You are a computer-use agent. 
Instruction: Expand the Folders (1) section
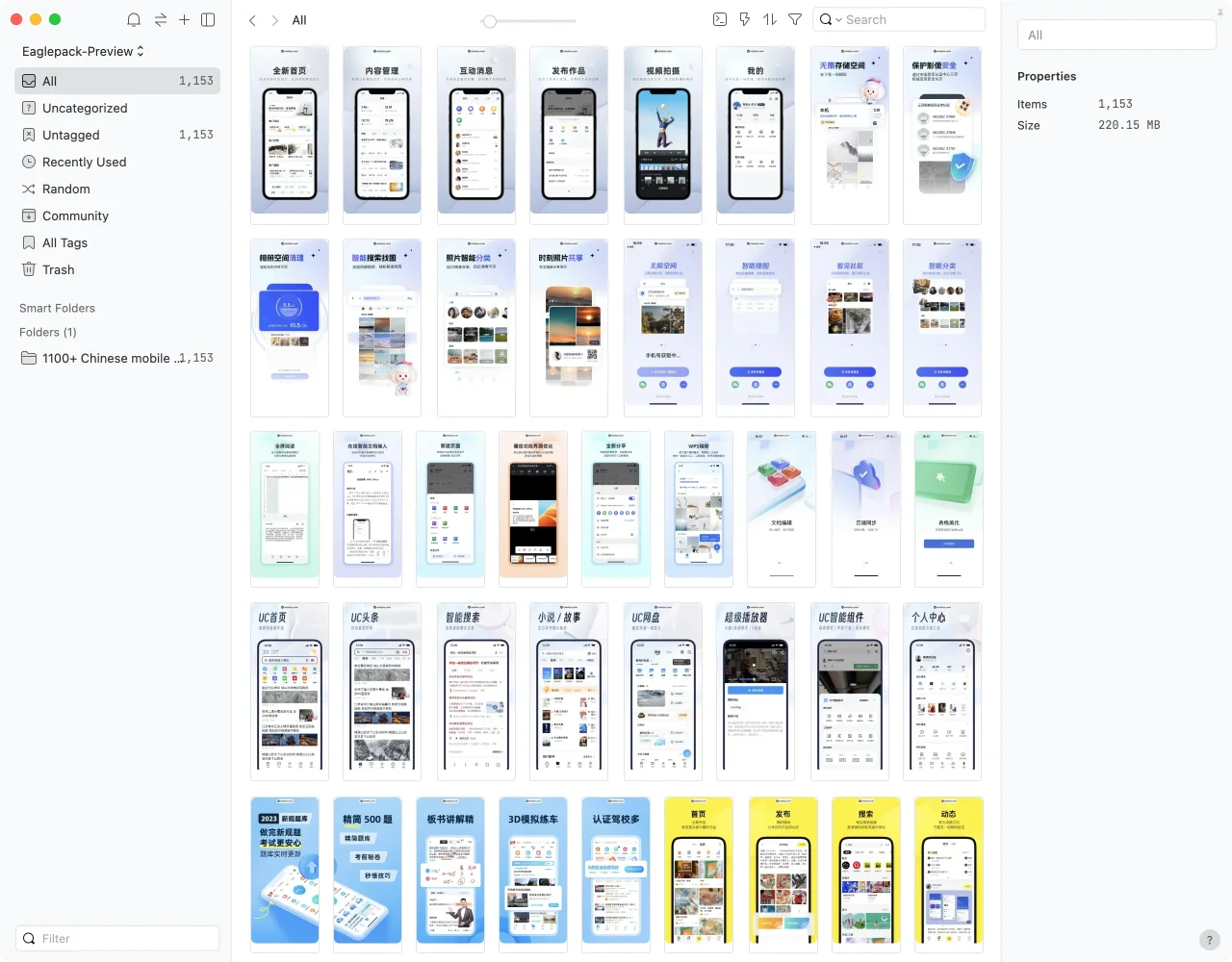click(x=48, y=332)
